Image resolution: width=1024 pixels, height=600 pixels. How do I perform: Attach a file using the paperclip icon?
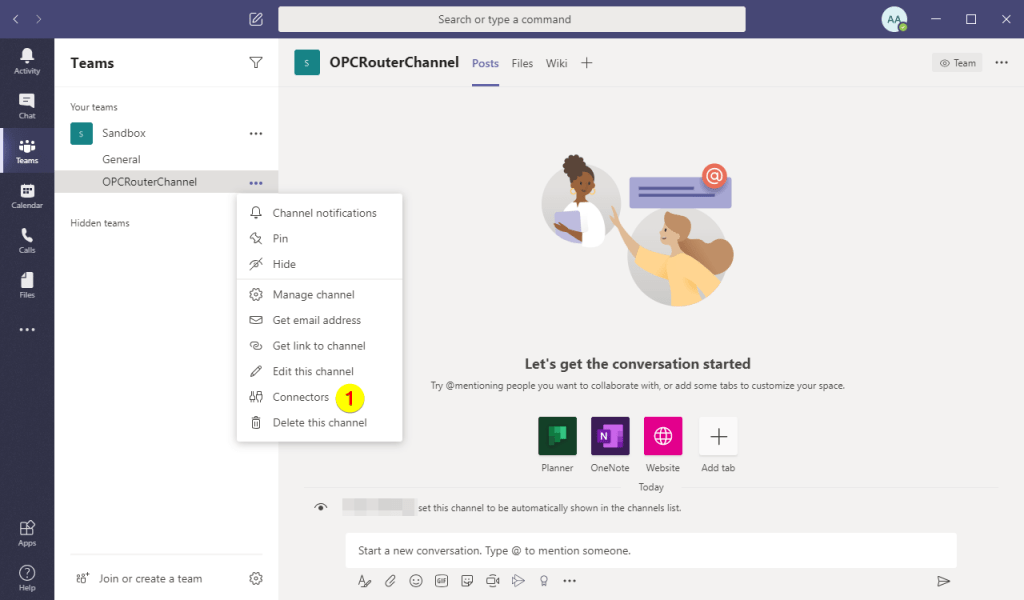[x=390, y=580]
